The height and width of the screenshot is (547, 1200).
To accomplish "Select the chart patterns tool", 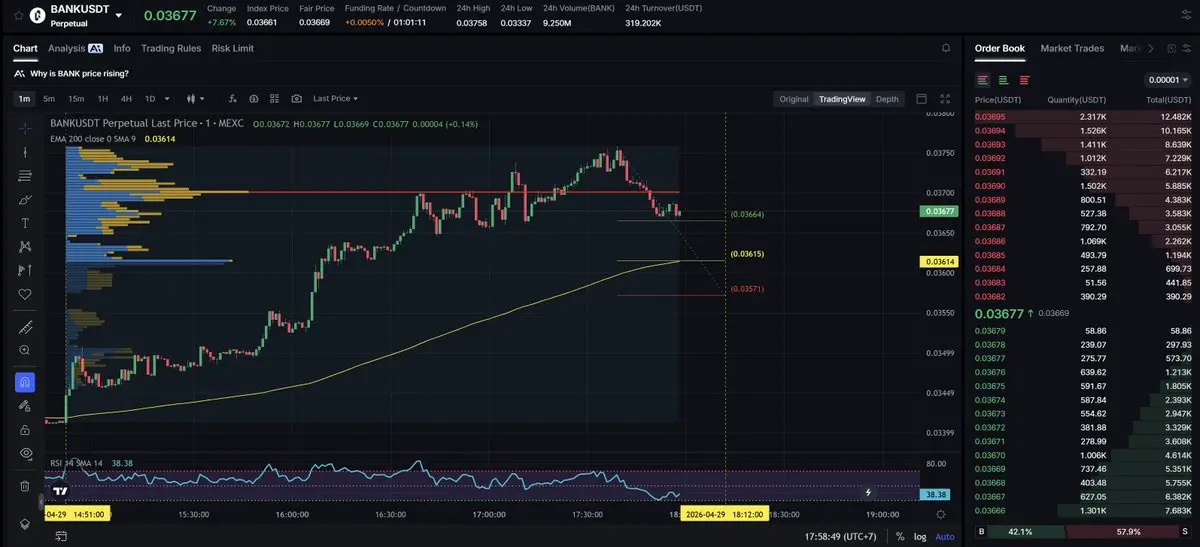I will (x=25, y=246).
